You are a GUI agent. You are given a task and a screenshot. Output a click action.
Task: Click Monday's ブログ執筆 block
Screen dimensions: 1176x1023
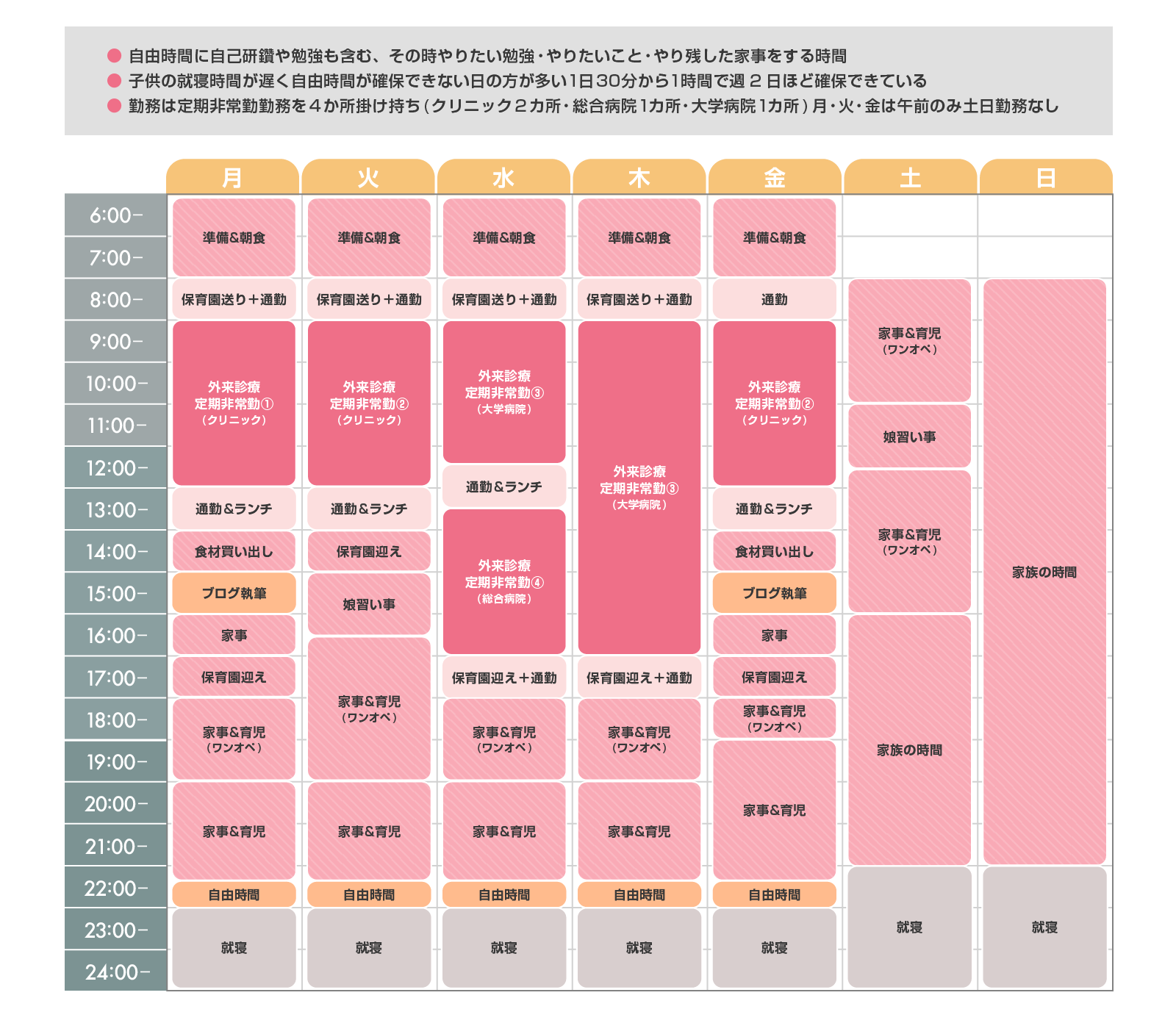point(234,593)
